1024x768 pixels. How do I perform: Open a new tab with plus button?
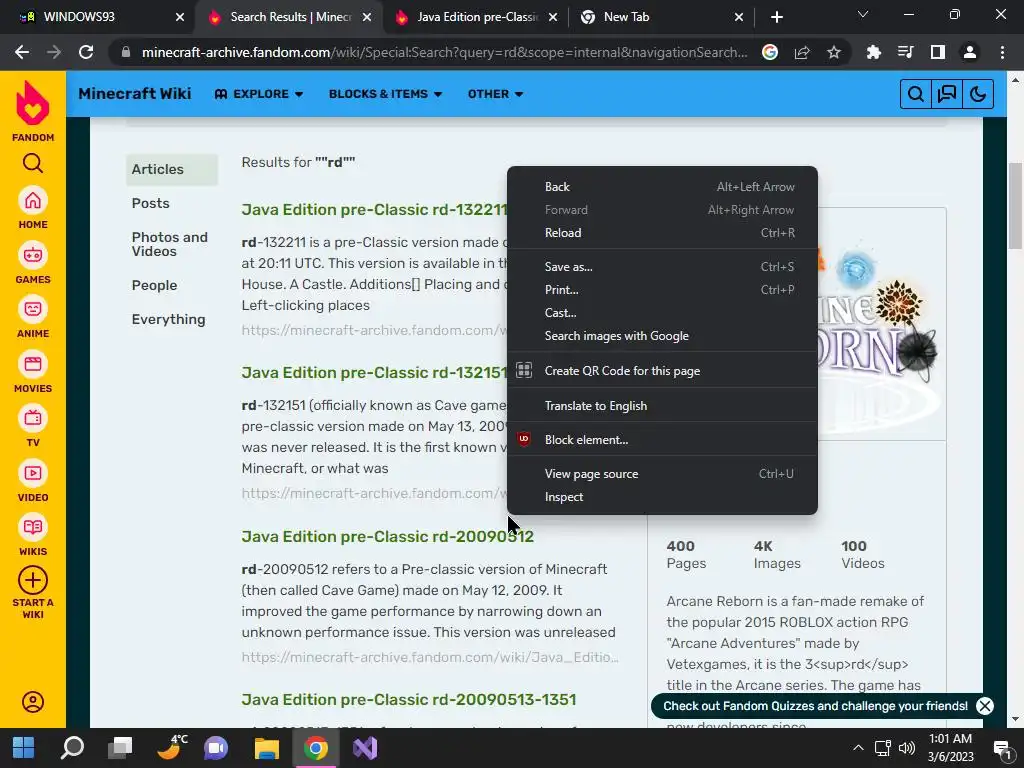pos(776,17)
